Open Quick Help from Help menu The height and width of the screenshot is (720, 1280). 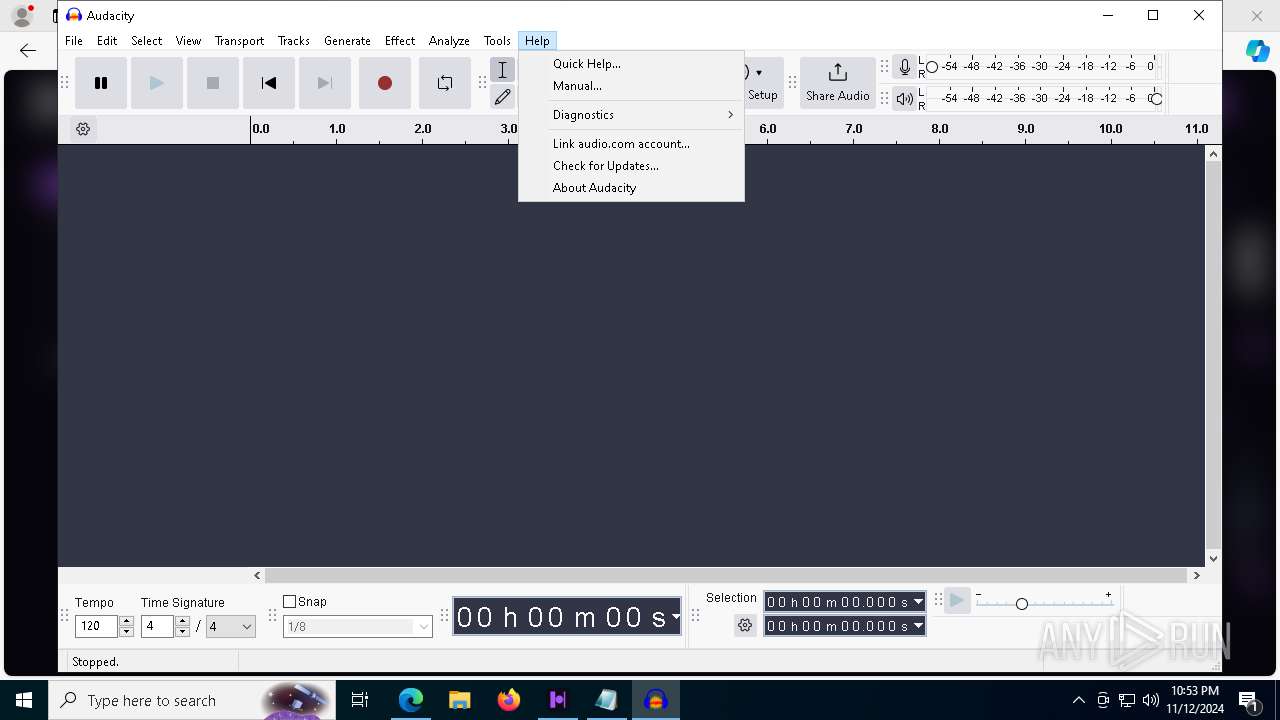631,64
